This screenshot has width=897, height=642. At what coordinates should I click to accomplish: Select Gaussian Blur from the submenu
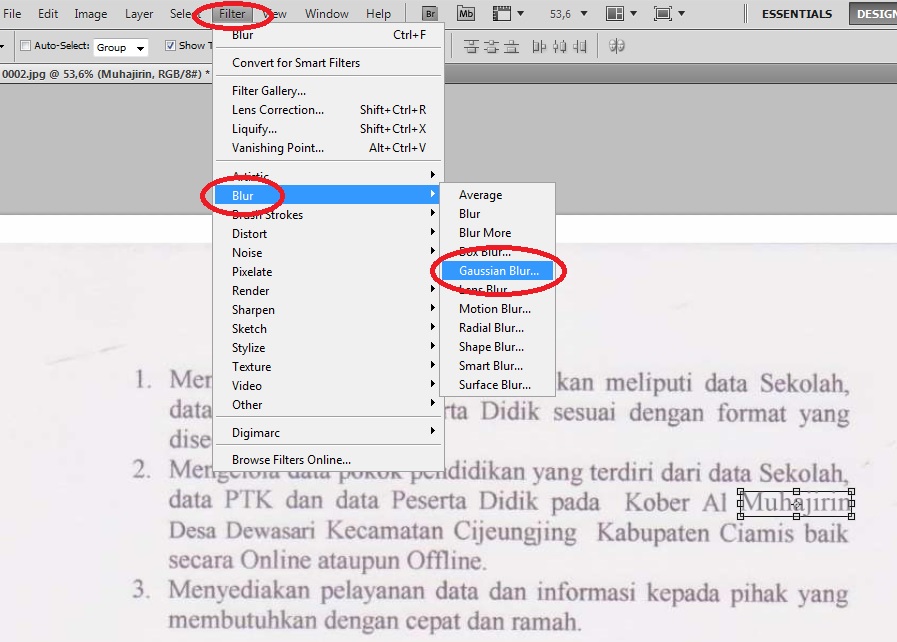coord(497,270)
